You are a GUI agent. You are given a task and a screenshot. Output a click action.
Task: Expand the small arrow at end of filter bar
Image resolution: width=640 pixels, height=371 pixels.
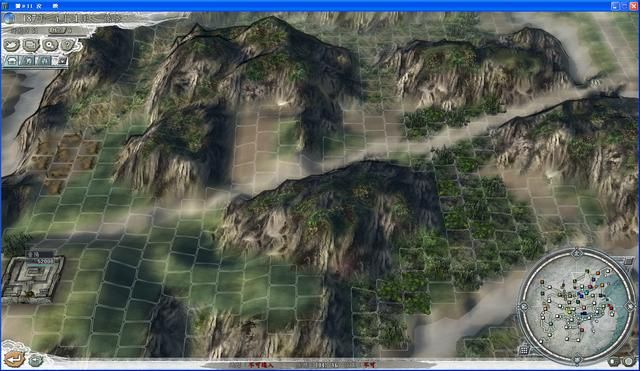pyautogui.click(x=61, y=61)
